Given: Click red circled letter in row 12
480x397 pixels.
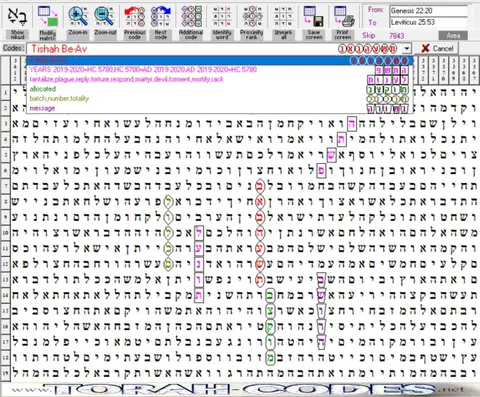Looking at the screenshot, I should pos(260,264).
